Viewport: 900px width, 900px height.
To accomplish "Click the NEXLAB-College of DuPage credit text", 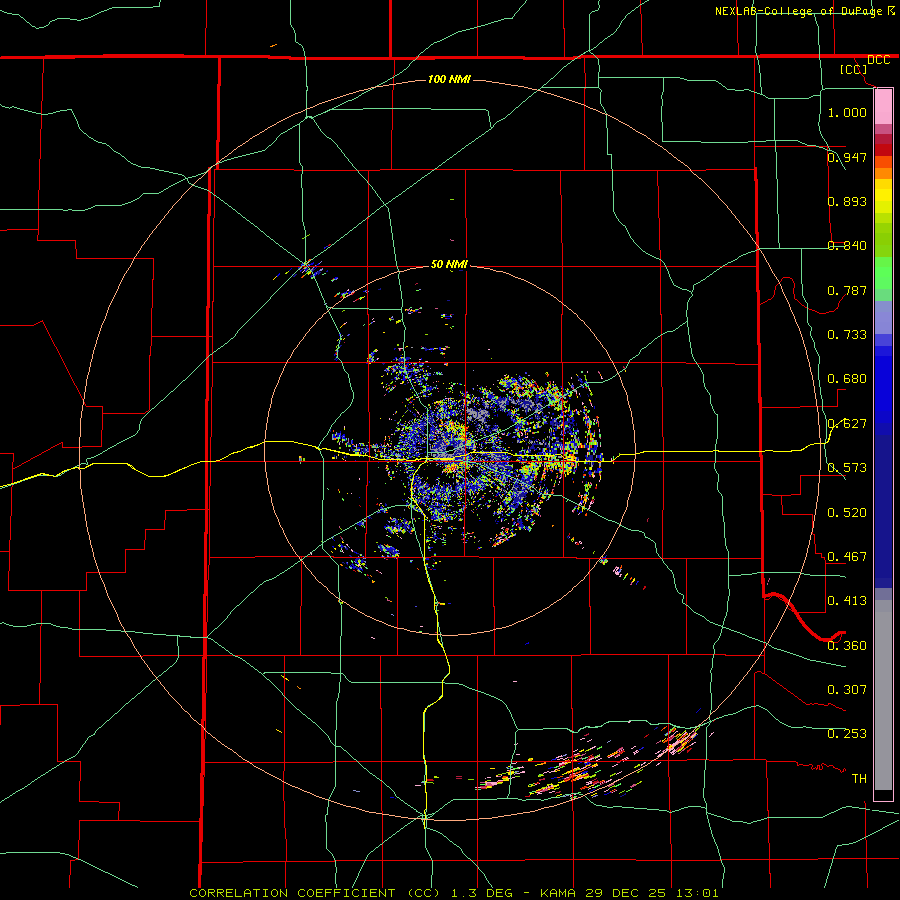I will coord(798,11).
